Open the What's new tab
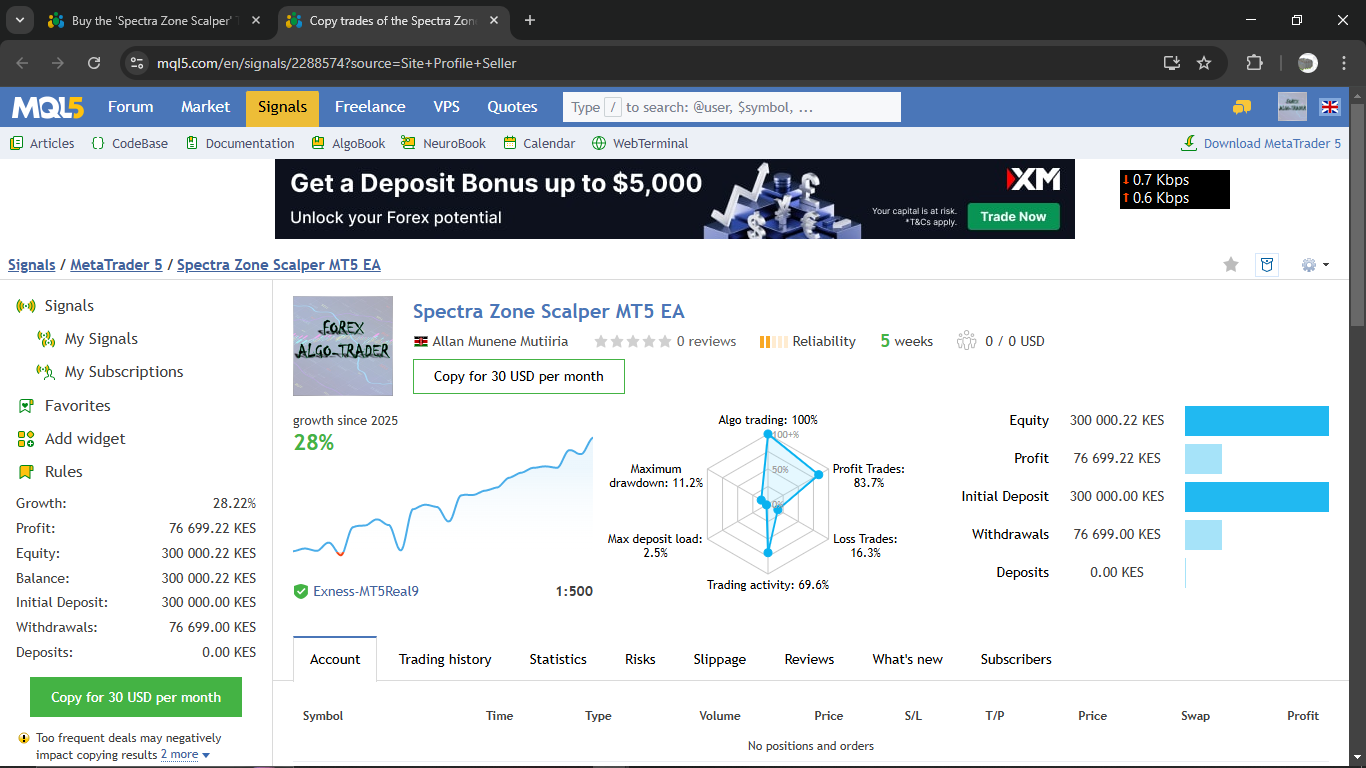The width and height of the screenshot is (1366, 768). [908, 659]
